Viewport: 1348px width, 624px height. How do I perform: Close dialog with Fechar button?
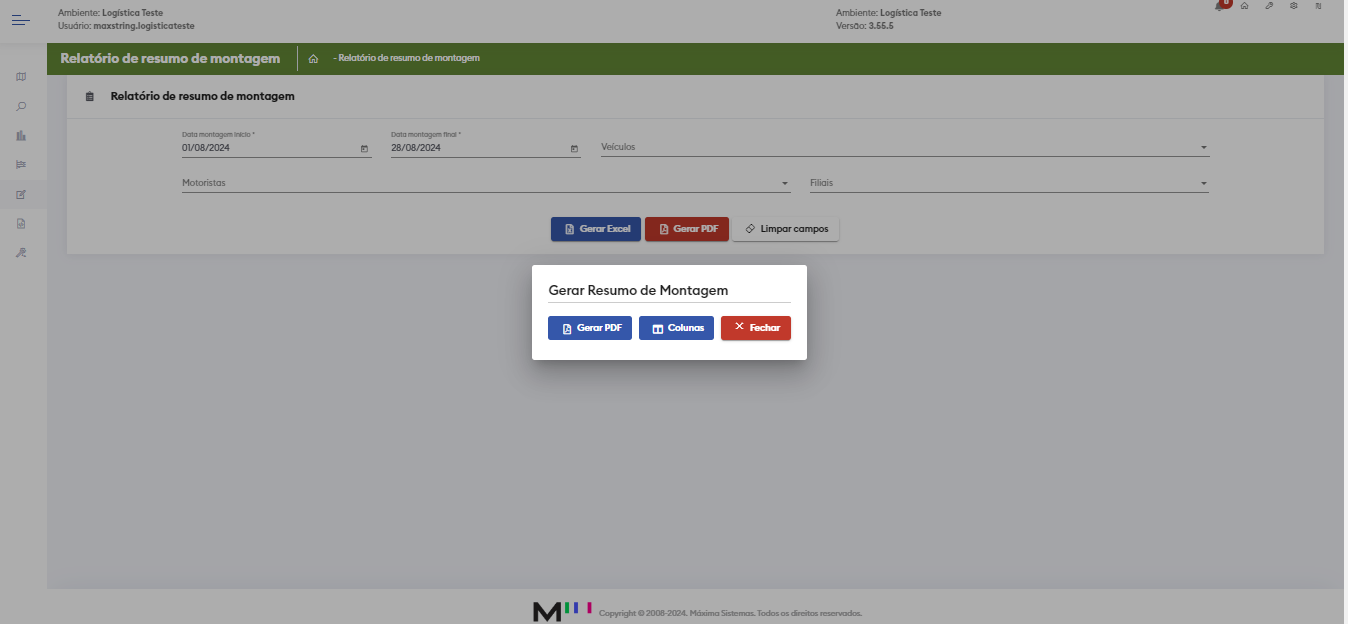point(756,328)
